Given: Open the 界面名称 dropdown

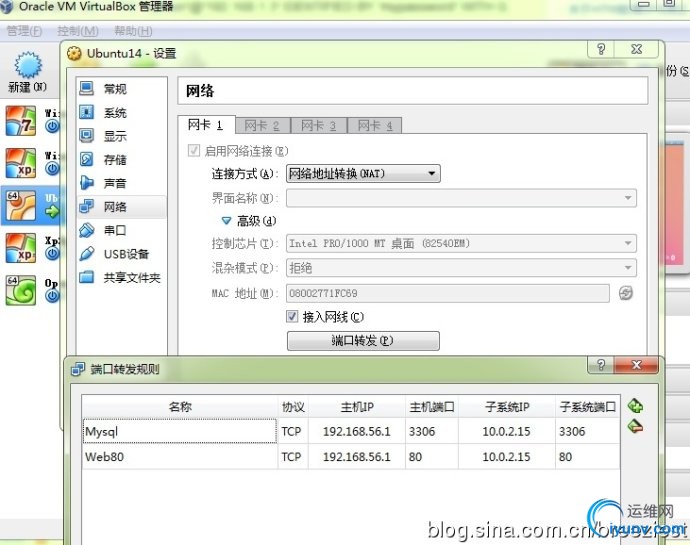Looking at the screenshot, I should (x=461, y=198).
